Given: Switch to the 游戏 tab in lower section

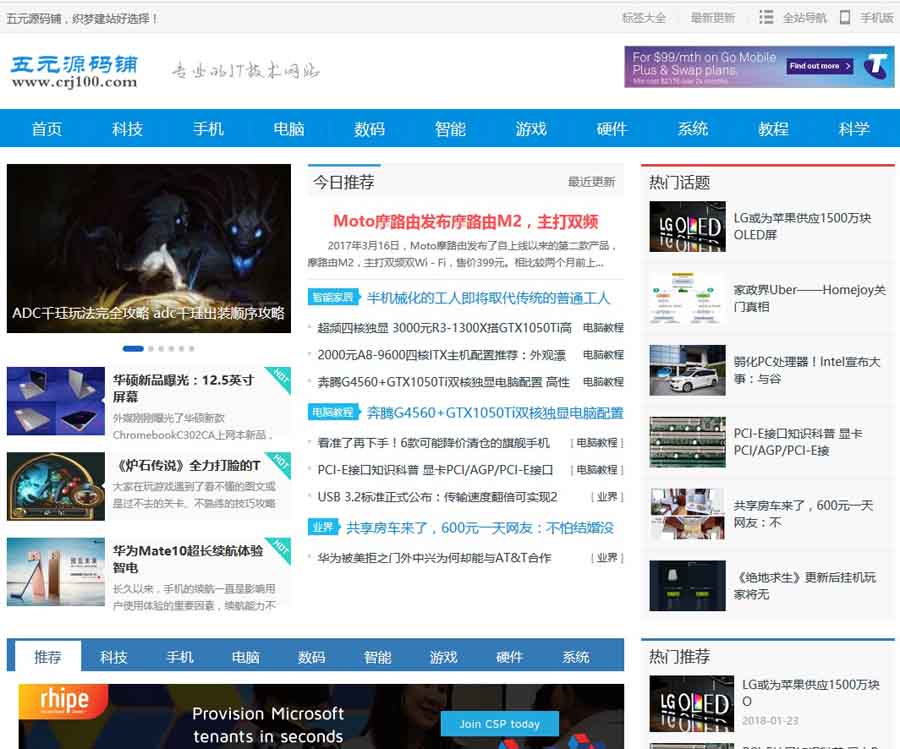Looking at the screenshot, I should [x=443, y=657].
